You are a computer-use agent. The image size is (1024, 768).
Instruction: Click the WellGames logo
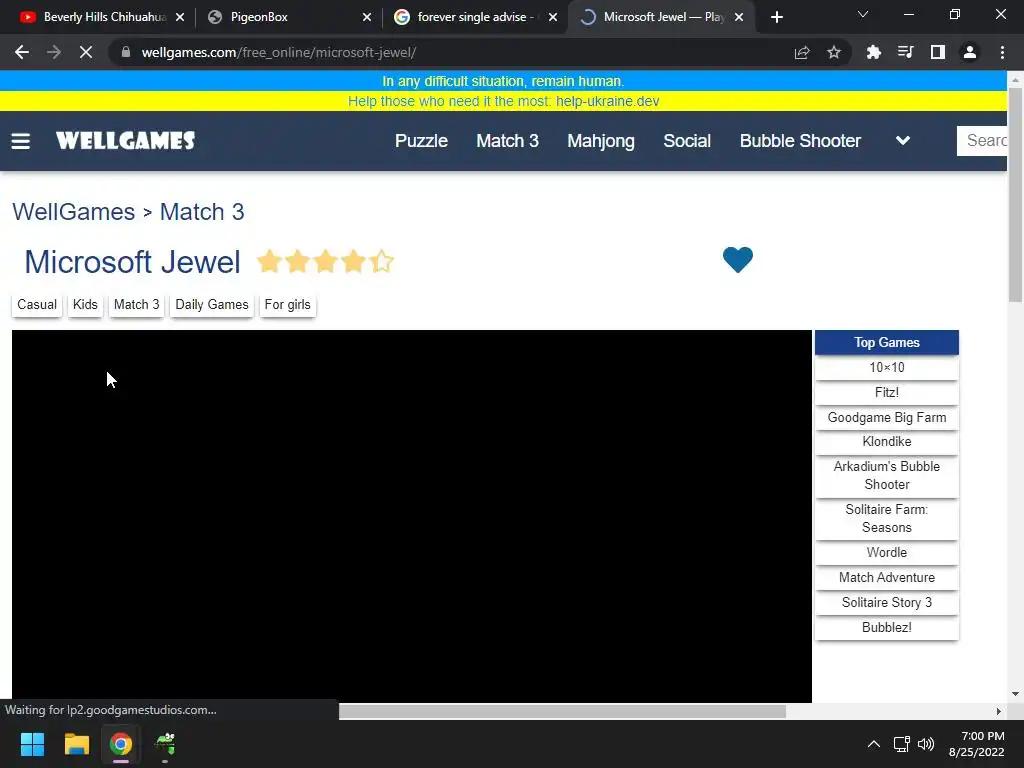(x=125, y=140)
